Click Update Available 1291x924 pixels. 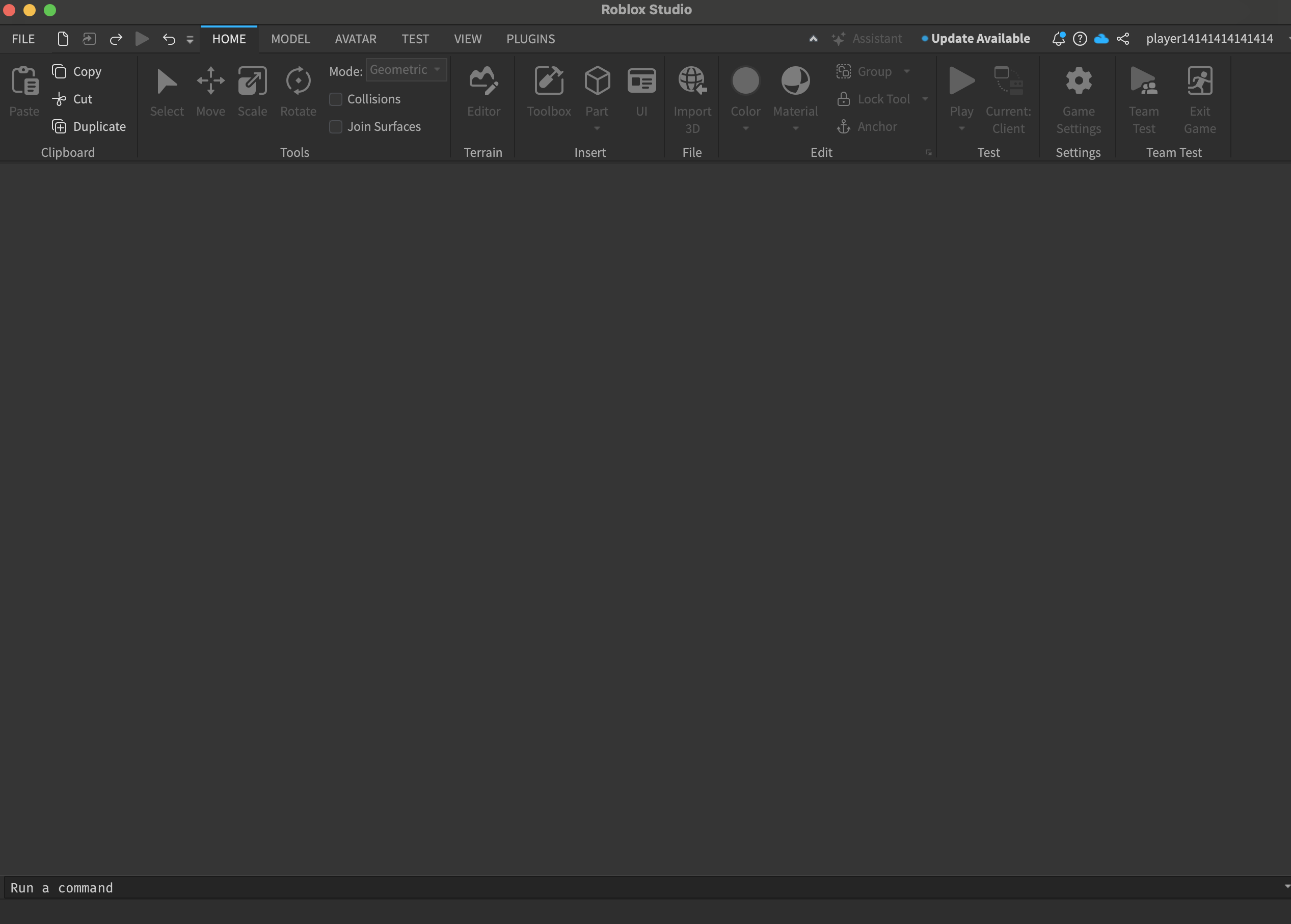pyautogui.click(x=976, y=39)
